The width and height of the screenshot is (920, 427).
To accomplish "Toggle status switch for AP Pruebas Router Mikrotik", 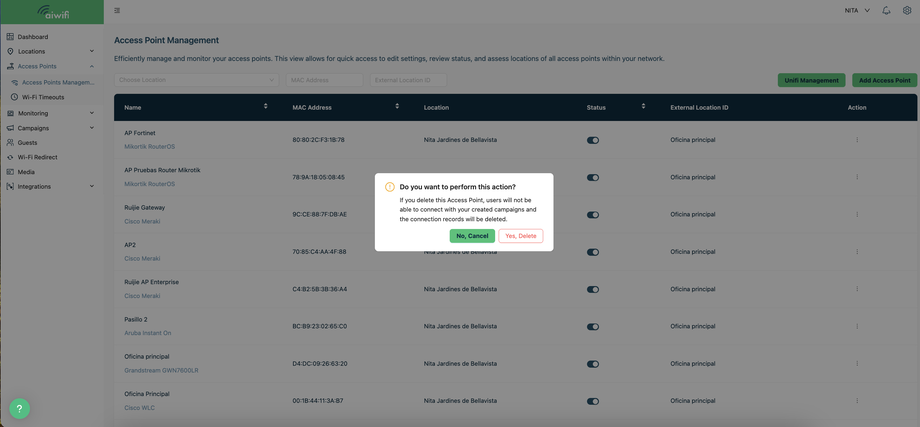I will (593, 177).
